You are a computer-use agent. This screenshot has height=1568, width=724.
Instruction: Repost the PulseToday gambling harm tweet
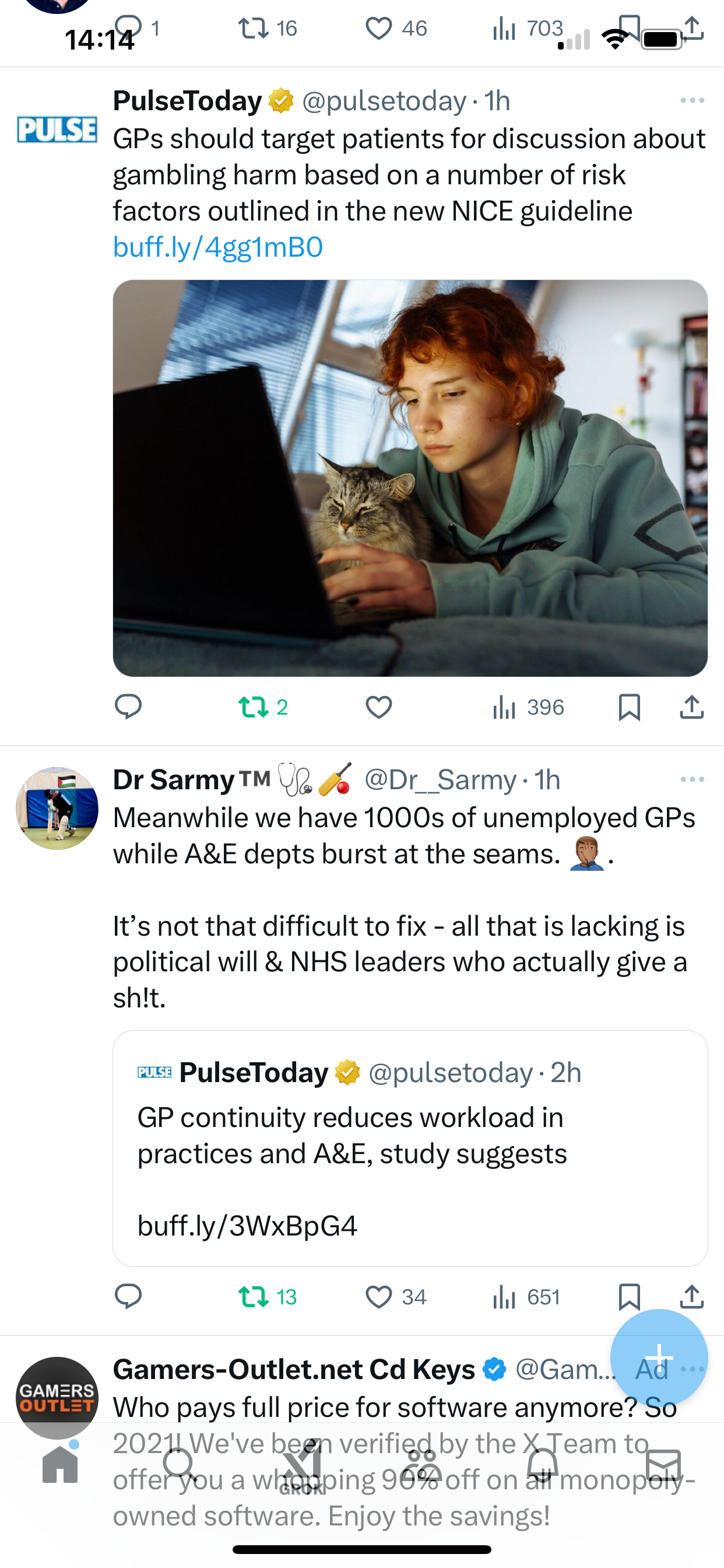pos(263,708)
